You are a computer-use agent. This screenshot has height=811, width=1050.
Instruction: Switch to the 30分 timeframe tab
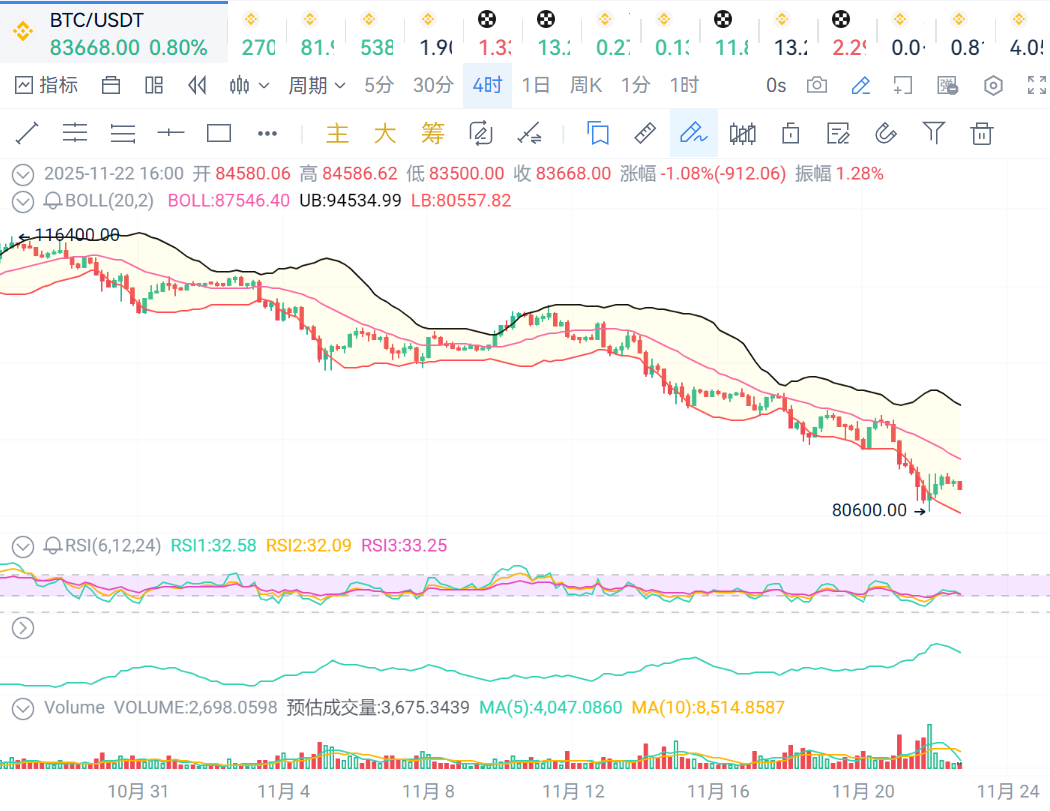click(433, 85)
